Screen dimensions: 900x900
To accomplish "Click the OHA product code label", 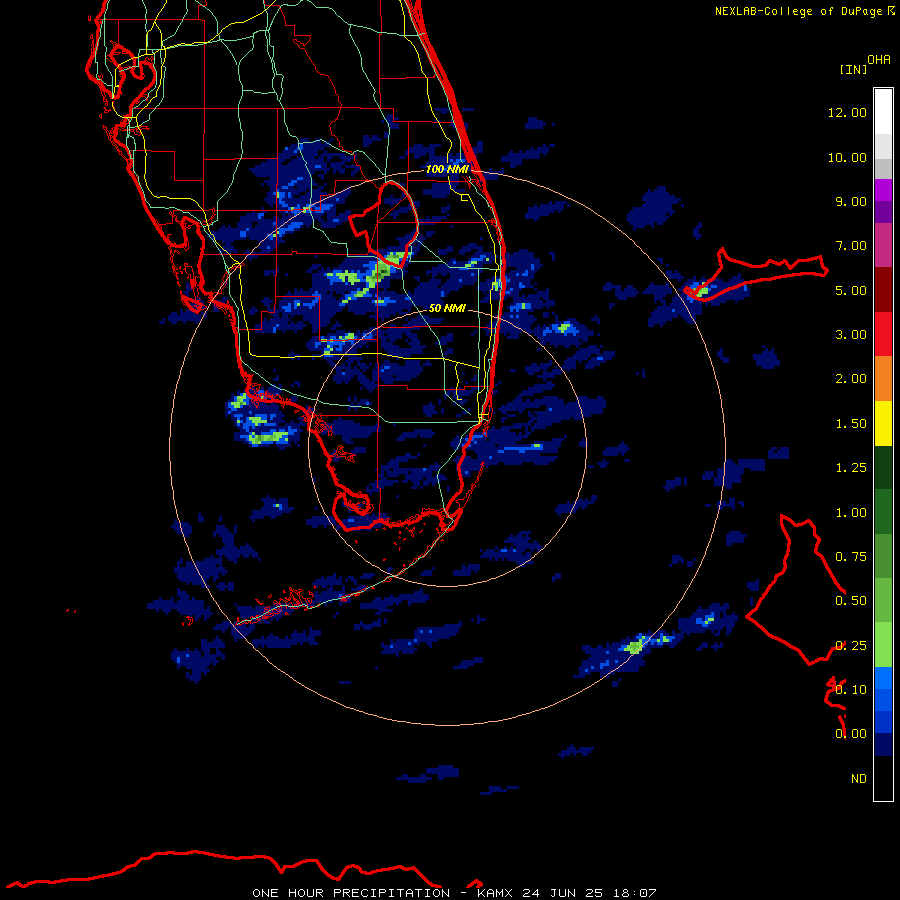I will pos(879,60).
